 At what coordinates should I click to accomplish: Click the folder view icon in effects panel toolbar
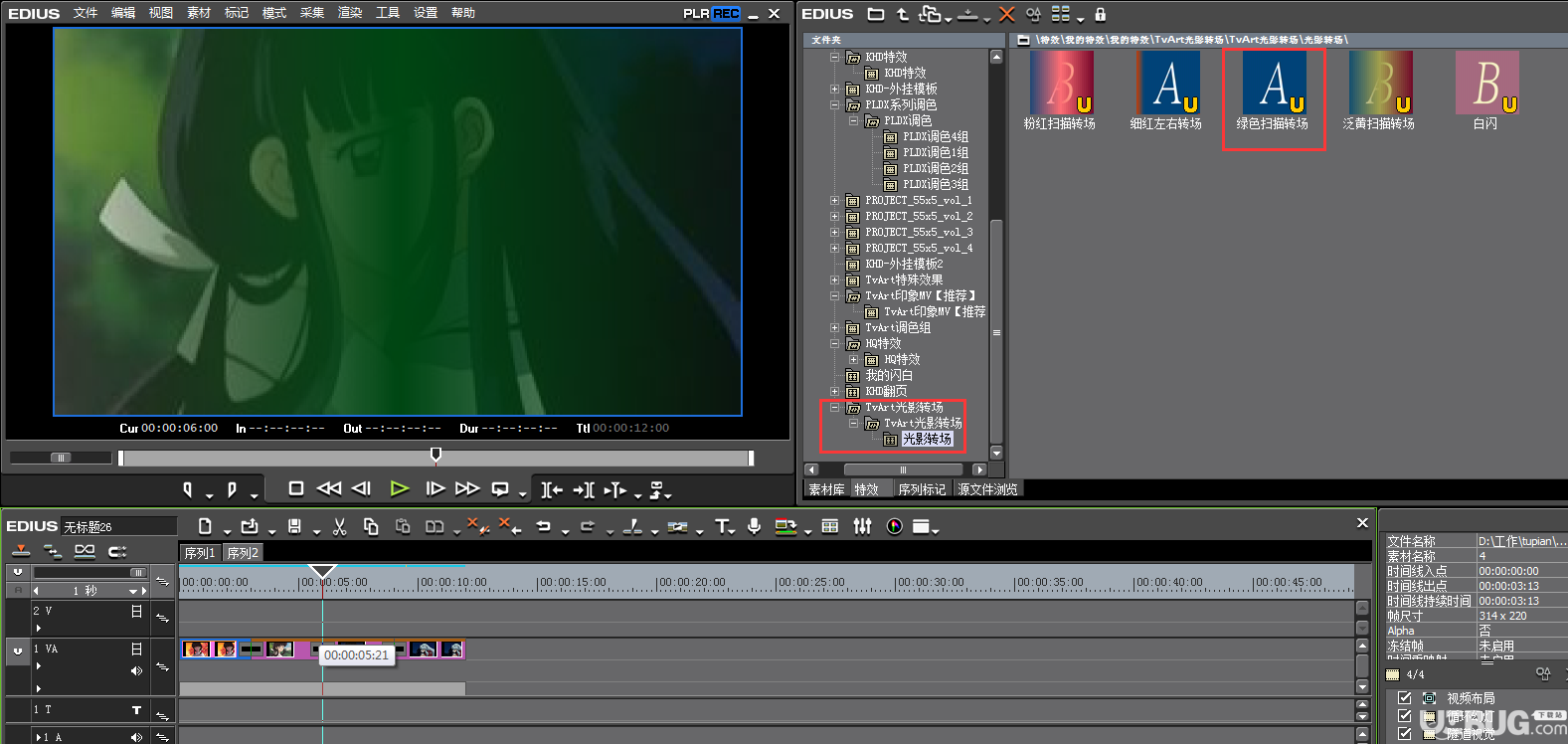tap(876, 14)
